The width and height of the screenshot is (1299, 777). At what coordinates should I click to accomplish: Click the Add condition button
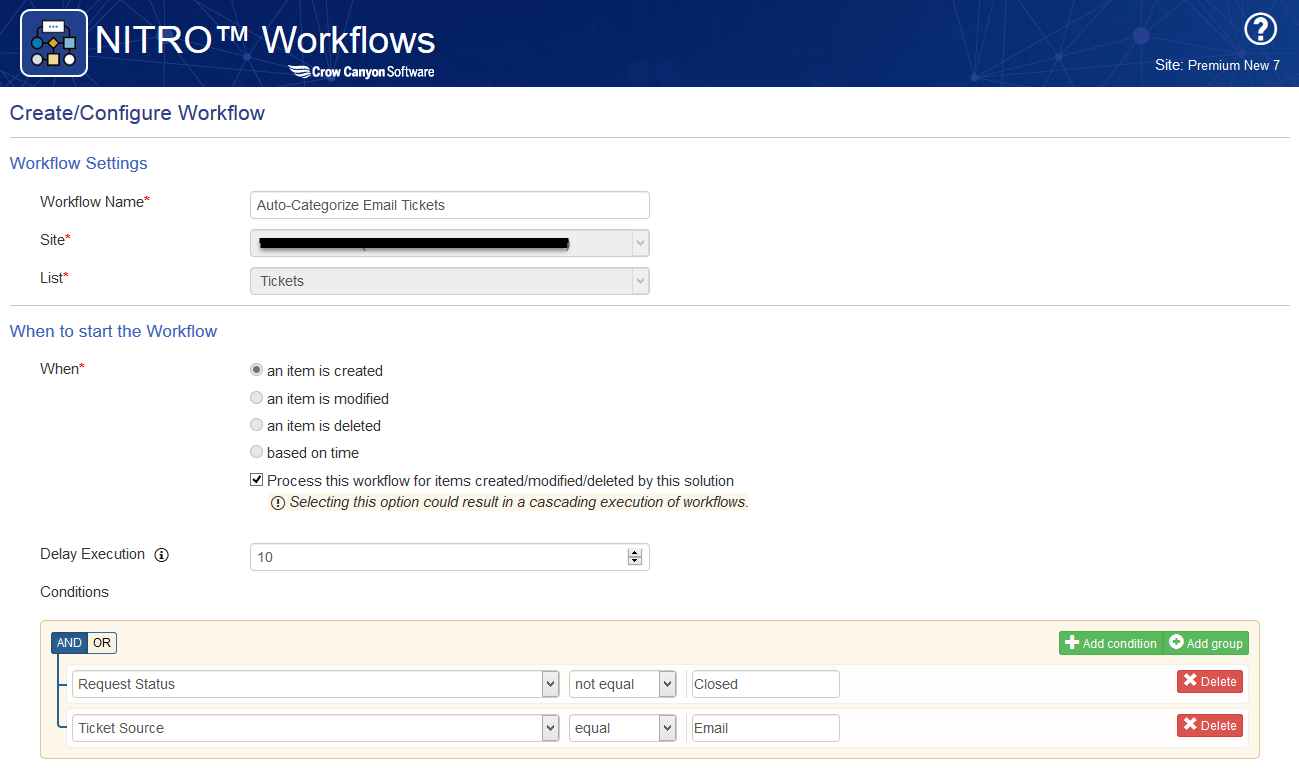(1110, 643)
